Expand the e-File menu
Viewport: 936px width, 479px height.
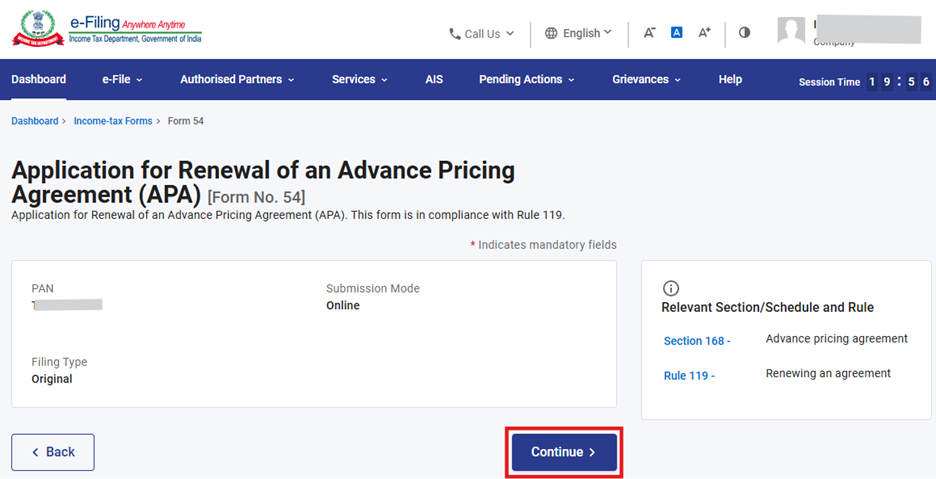click(x=122, y=80)
